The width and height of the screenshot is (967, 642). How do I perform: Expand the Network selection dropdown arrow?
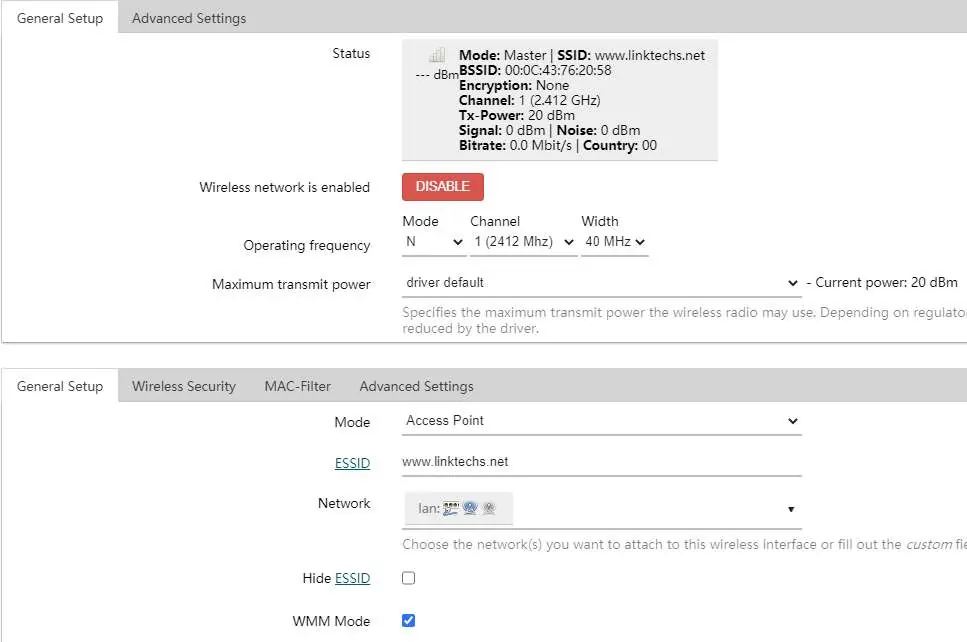[791, 509]
